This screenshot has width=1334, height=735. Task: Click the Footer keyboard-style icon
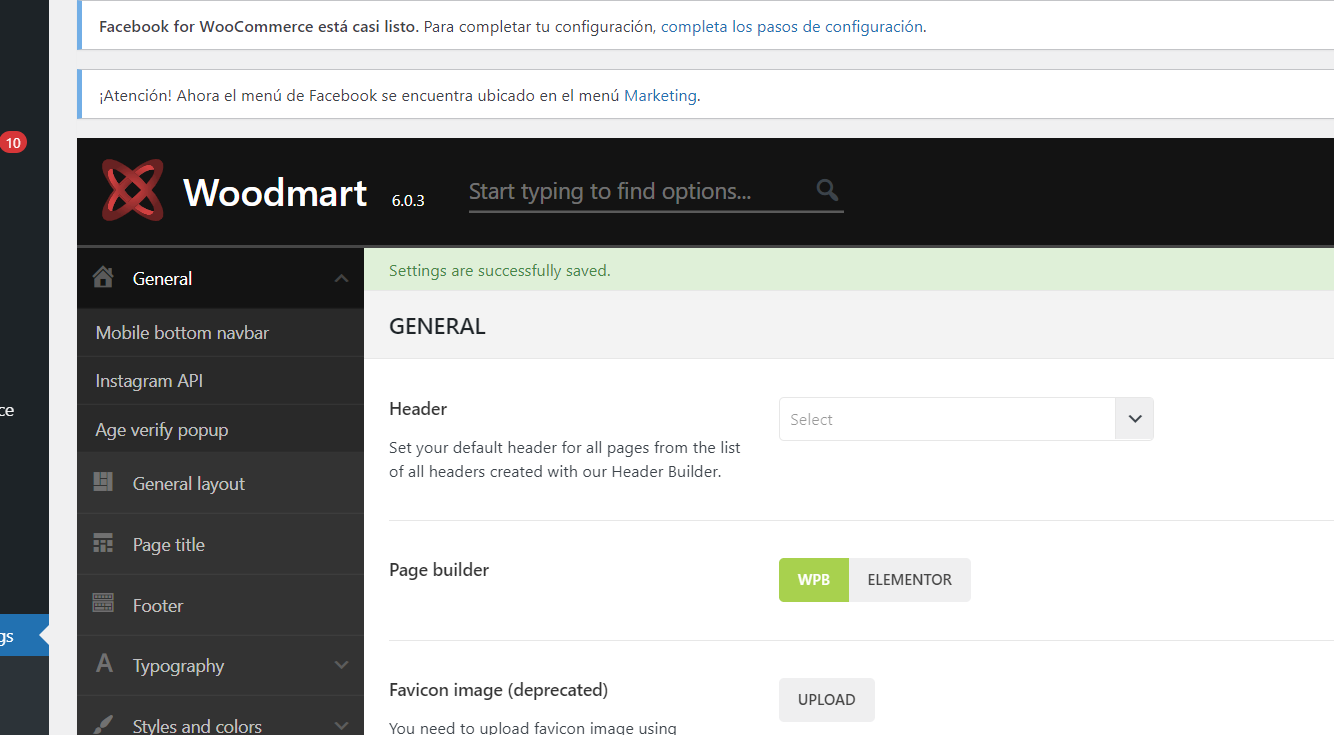103,603
